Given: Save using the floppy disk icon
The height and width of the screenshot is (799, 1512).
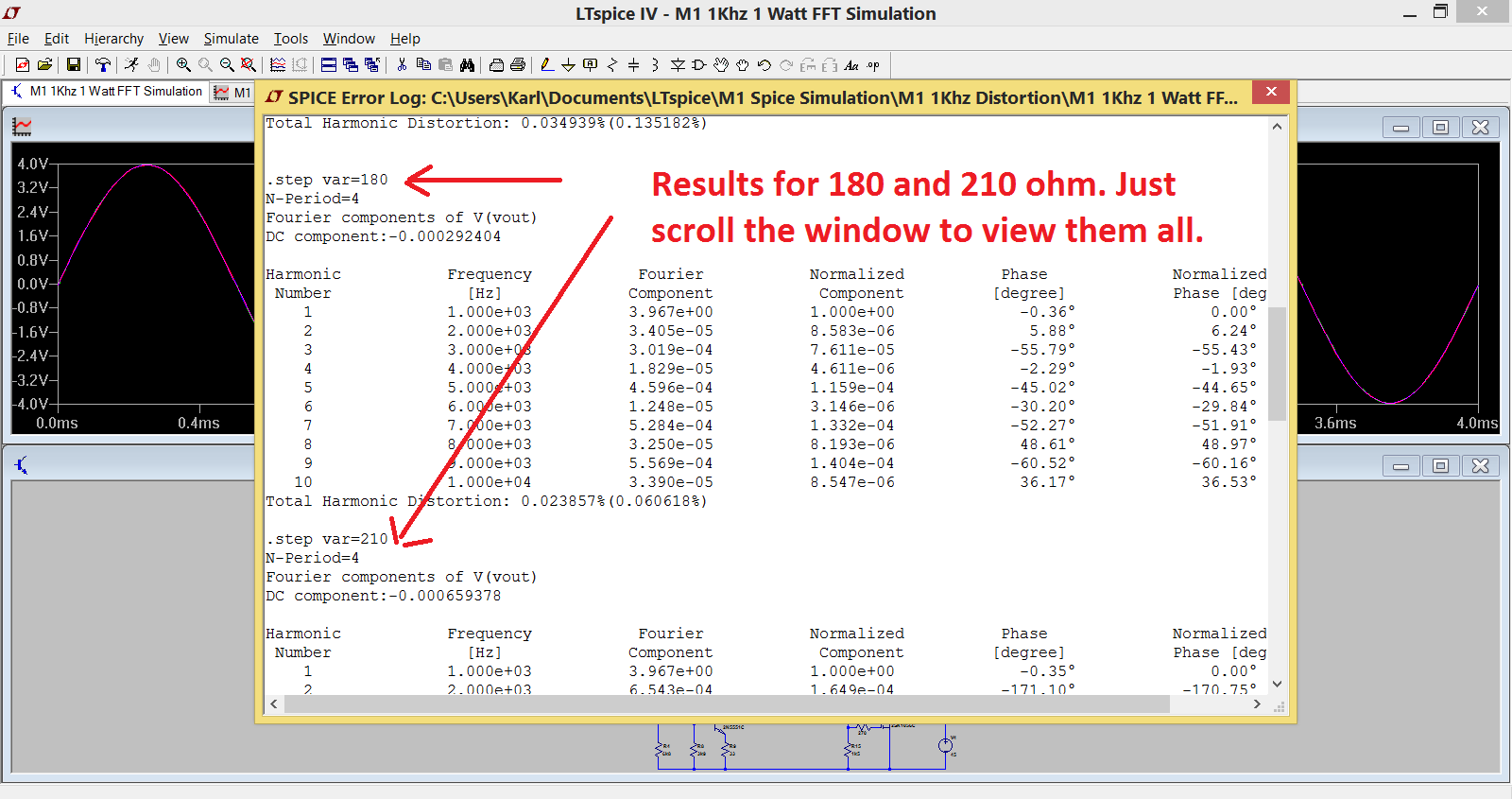Looking at the screenshot, I should click(73, 65).
